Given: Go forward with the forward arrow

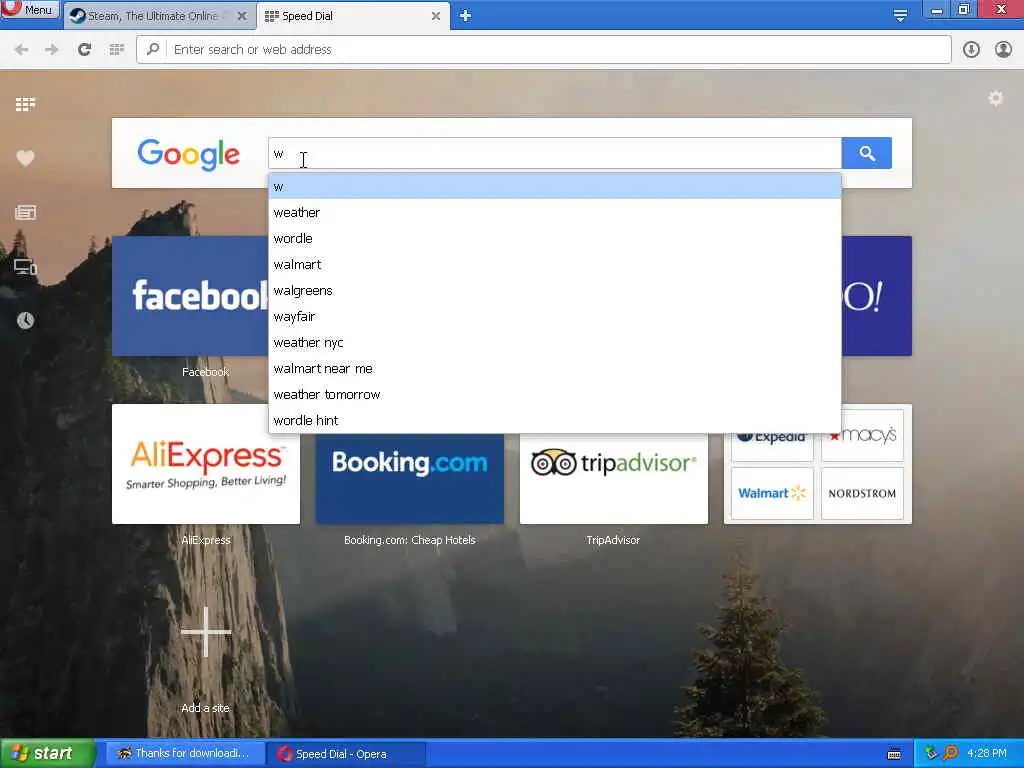Looking at the screenshot, I should (52, 50).
